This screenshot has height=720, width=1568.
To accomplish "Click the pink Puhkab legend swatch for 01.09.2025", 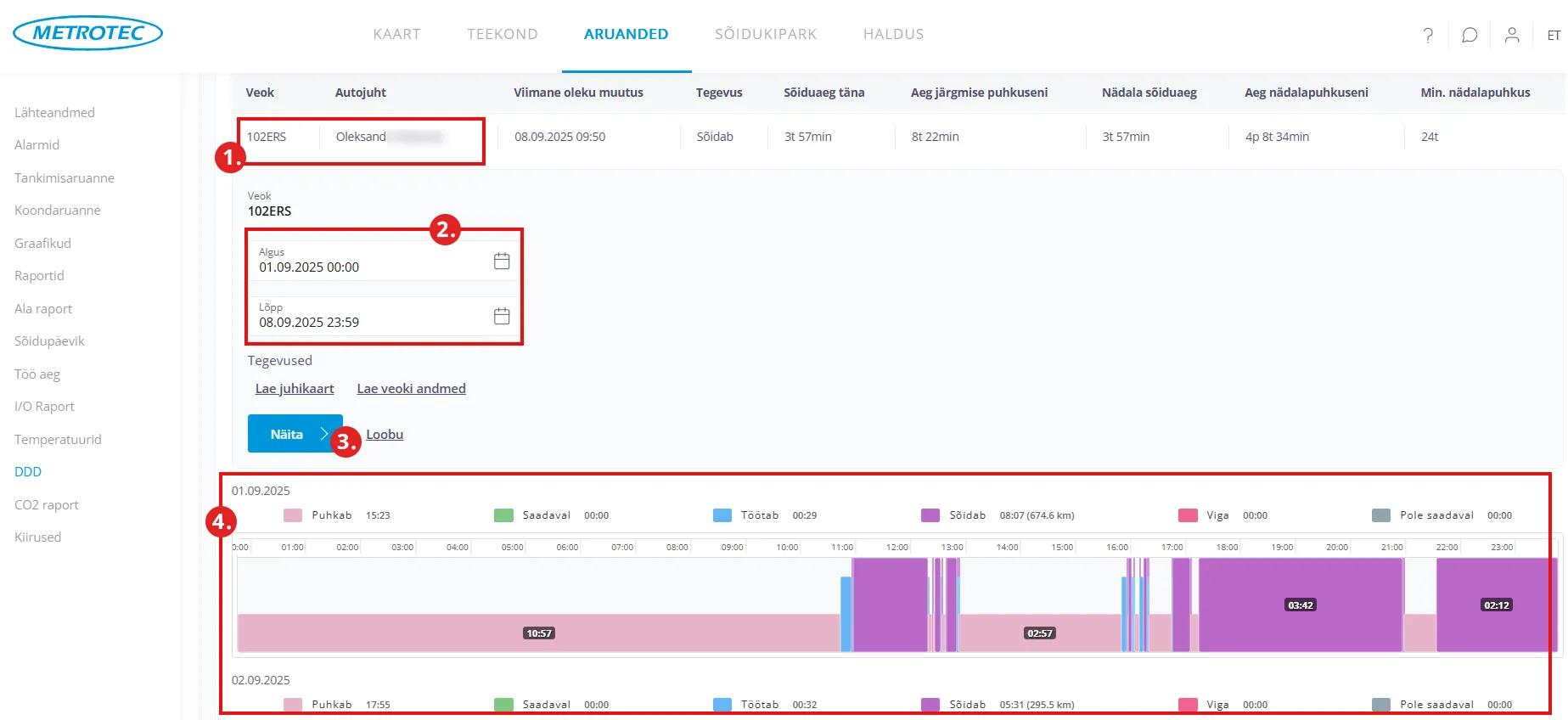I will pyautogui.click(x=293, y=515).
